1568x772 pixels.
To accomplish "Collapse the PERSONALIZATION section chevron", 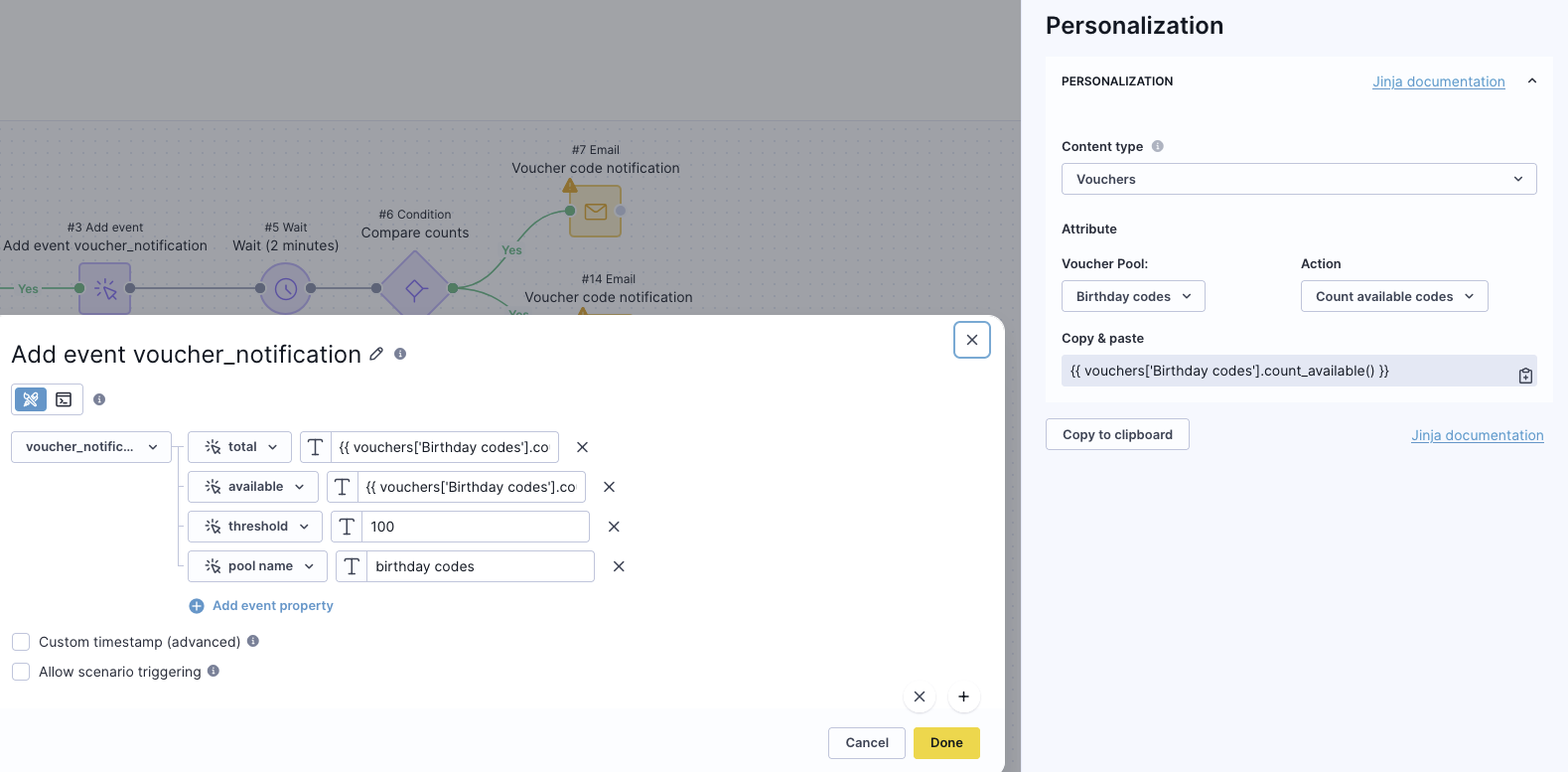I will (1532, 81).
